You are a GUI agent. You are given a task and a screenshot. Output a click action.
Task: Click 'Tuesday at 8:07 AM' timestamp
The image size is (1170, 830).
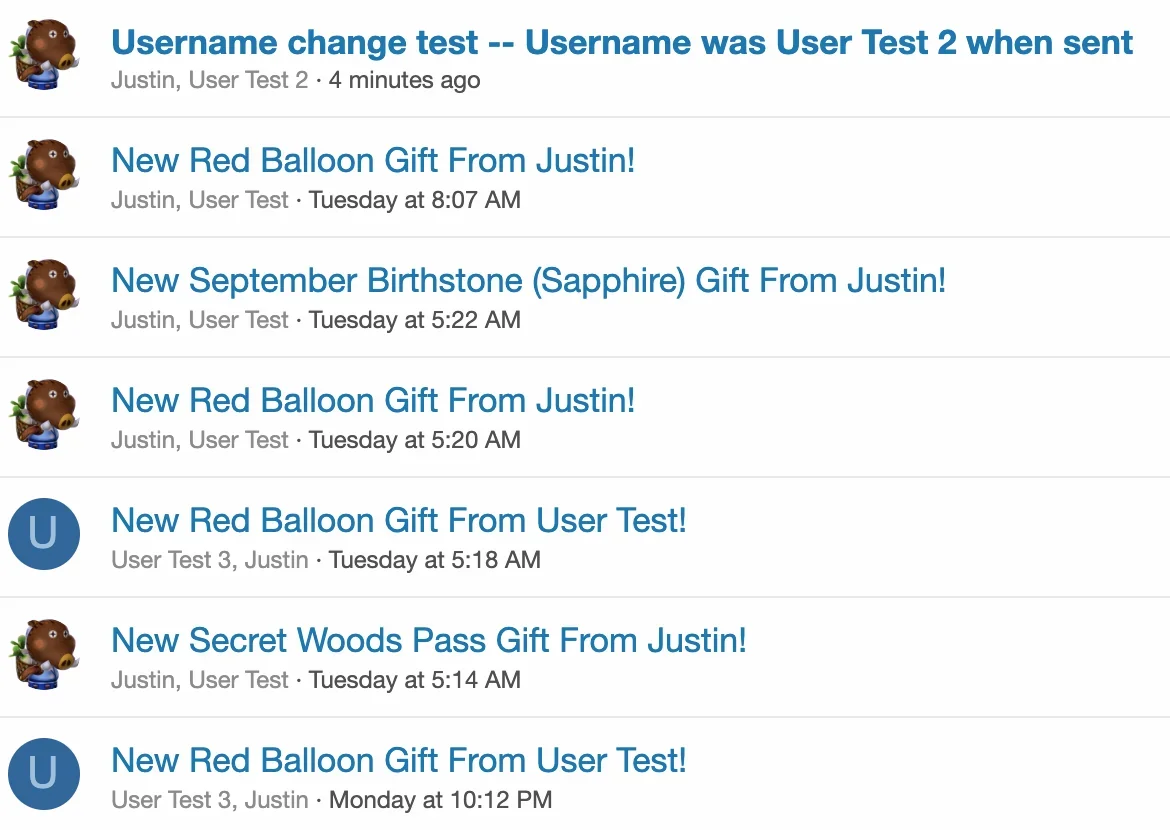click(415, 200)
